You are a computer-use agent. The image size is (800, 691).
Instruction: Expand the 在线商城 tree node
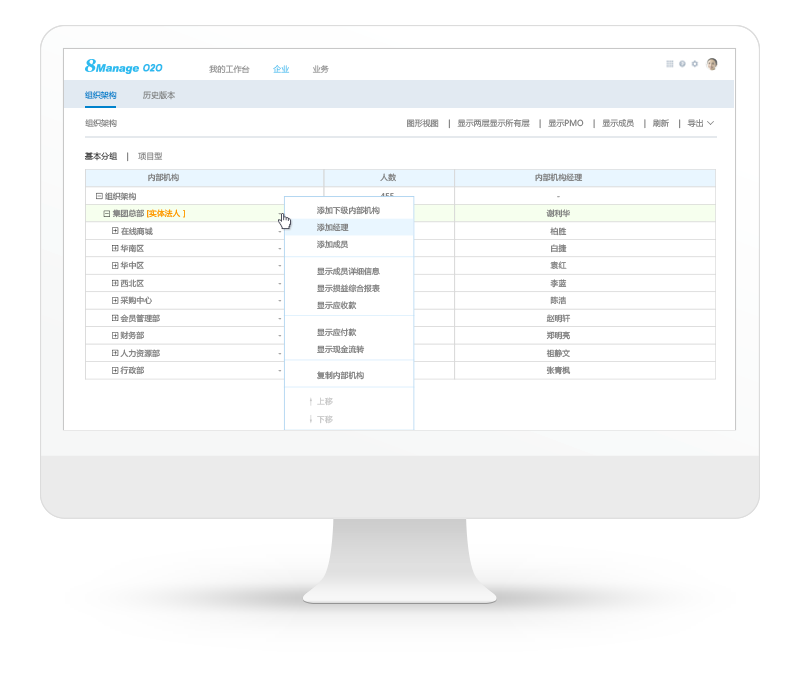point(115,231)
